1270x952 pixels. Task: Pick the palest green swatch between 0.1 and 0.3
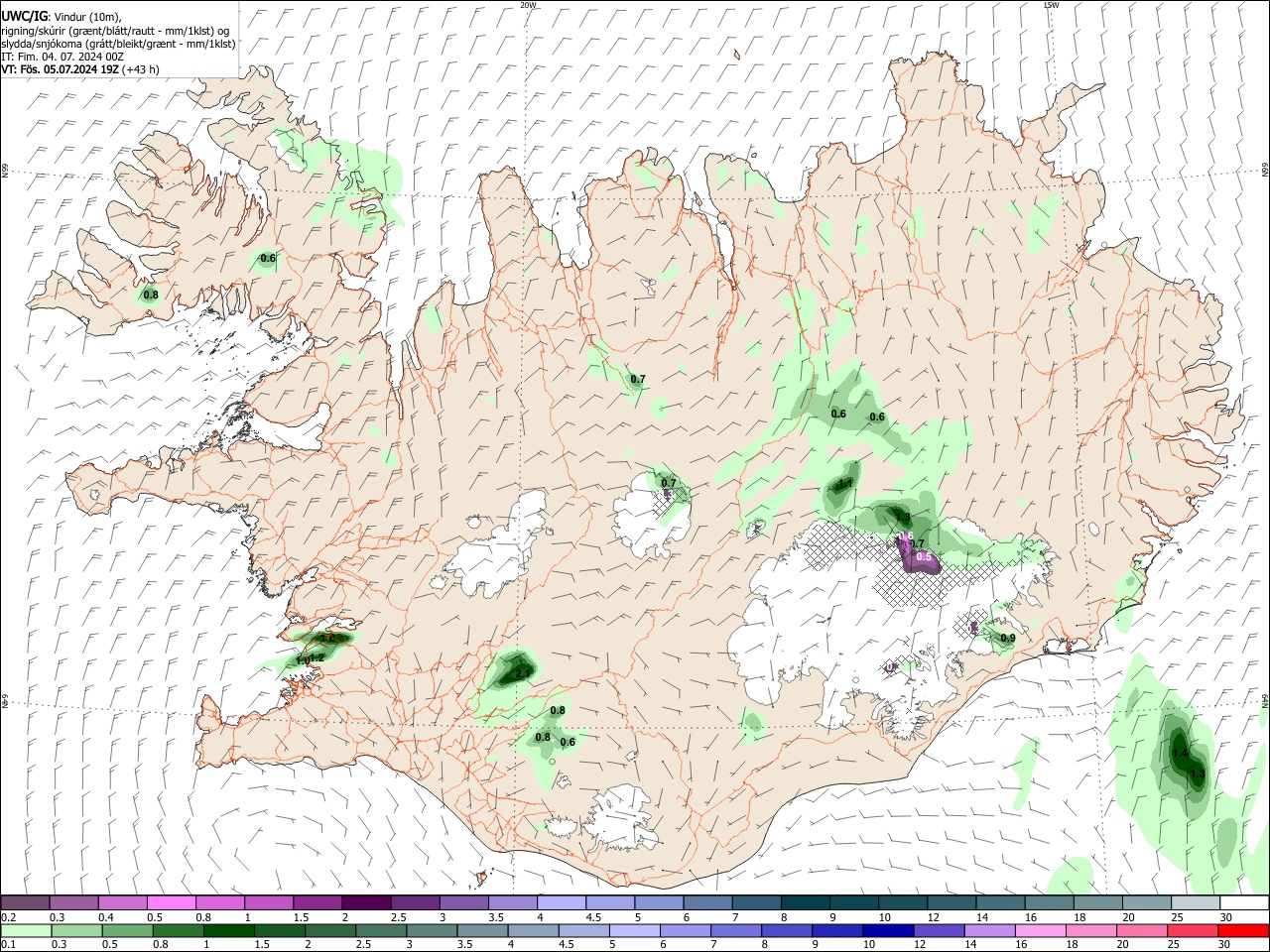[x=28, y=930]
